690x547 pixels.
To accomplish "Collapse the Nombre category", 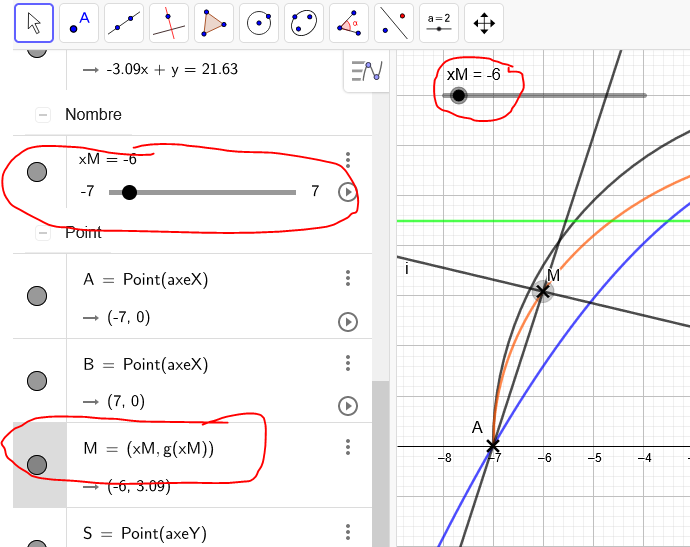I will coord(43,115).
